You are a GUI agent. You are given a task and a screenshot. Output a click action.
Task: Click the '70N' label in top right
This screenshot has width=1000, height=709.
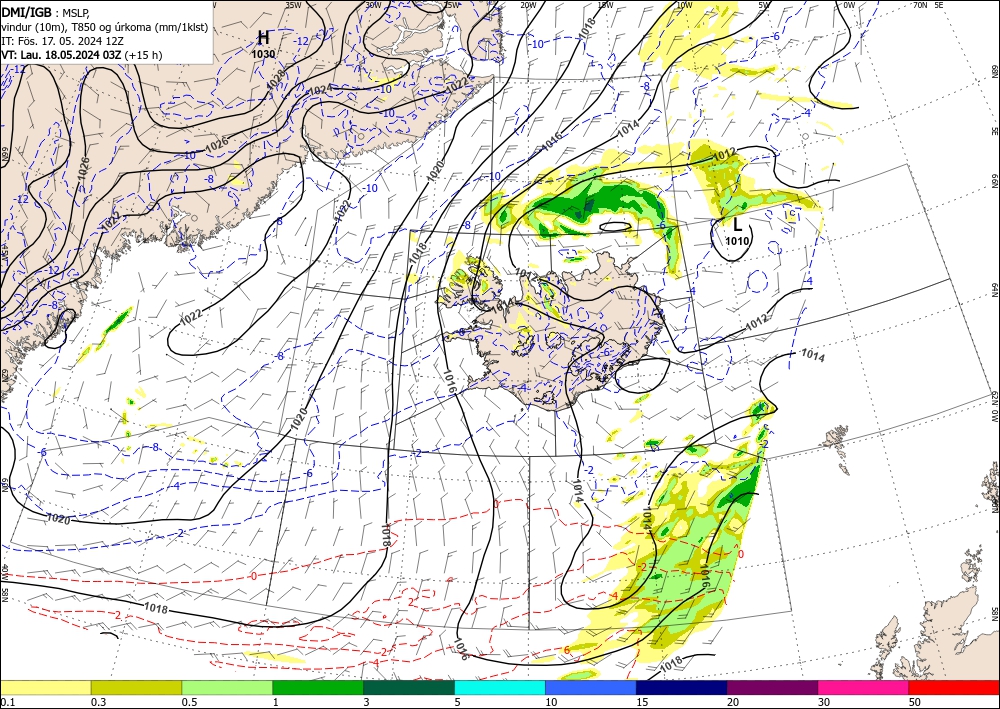click(920, 5)
